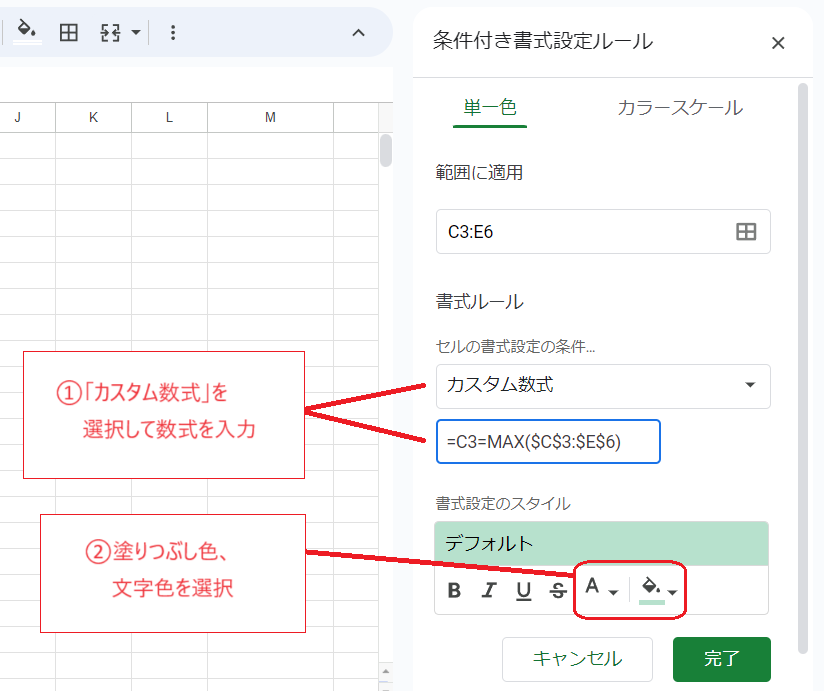Toggle strikethrough in formatting style
The height and width of the screenshot is (691, 824).
[558, 591]
